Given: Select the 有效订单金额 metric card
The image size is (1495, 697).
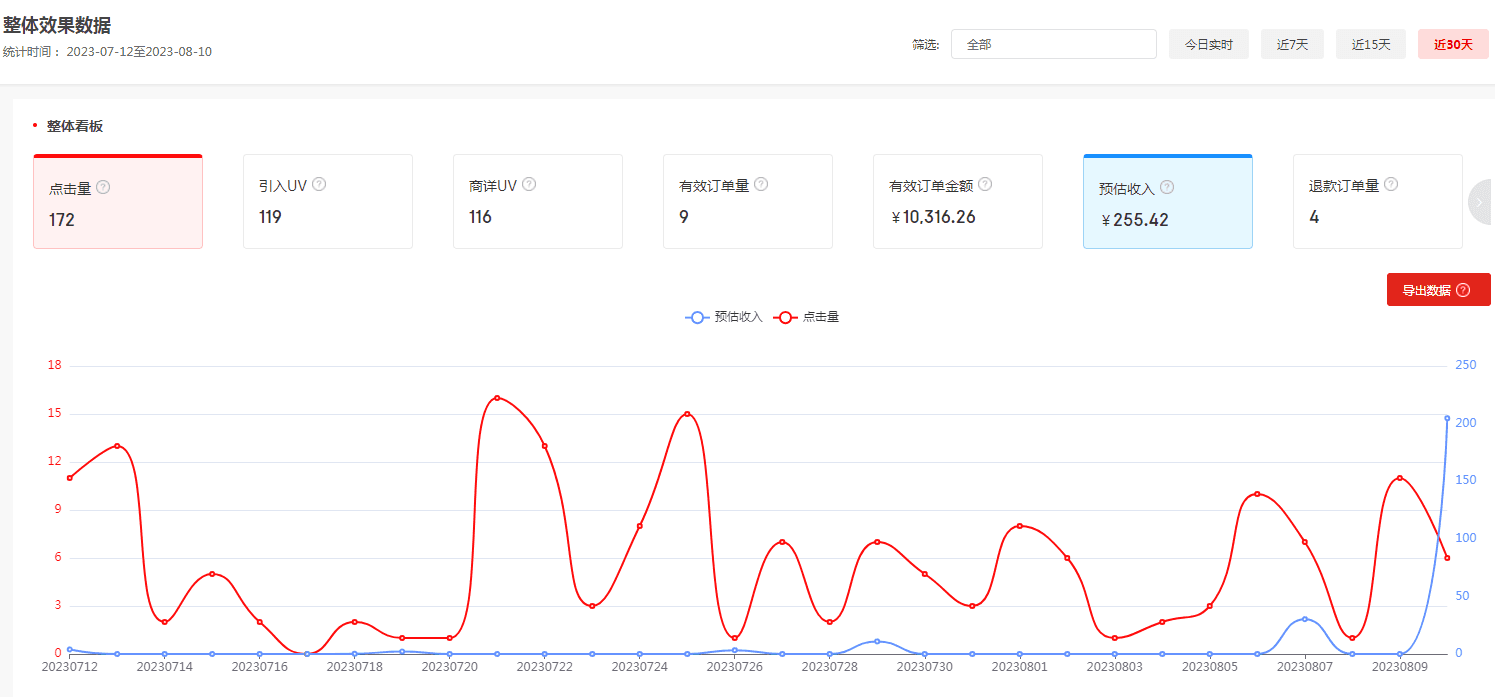Looking at the screenshot, I should (957, 202).
